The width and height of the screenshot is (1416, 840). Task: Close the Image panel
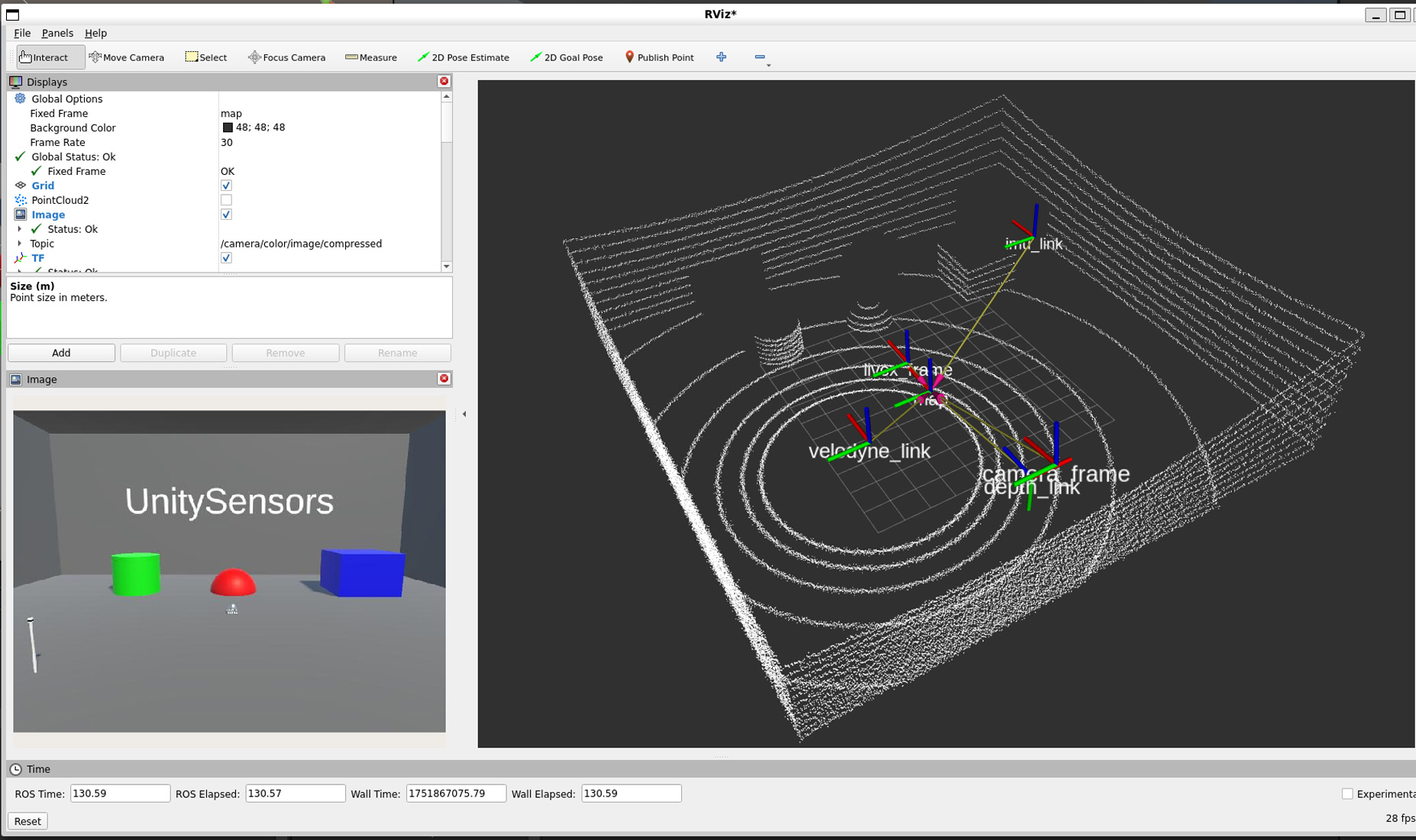point(444,379)
